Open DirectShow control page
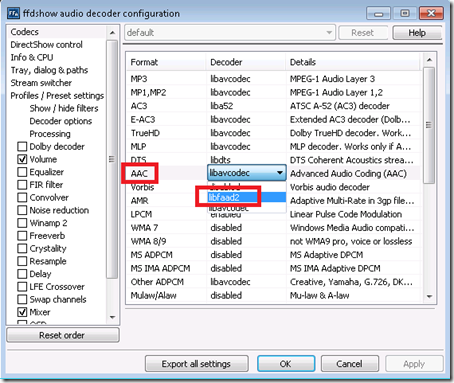The height and width of the screenshot is (383, 454). point(46,45)
